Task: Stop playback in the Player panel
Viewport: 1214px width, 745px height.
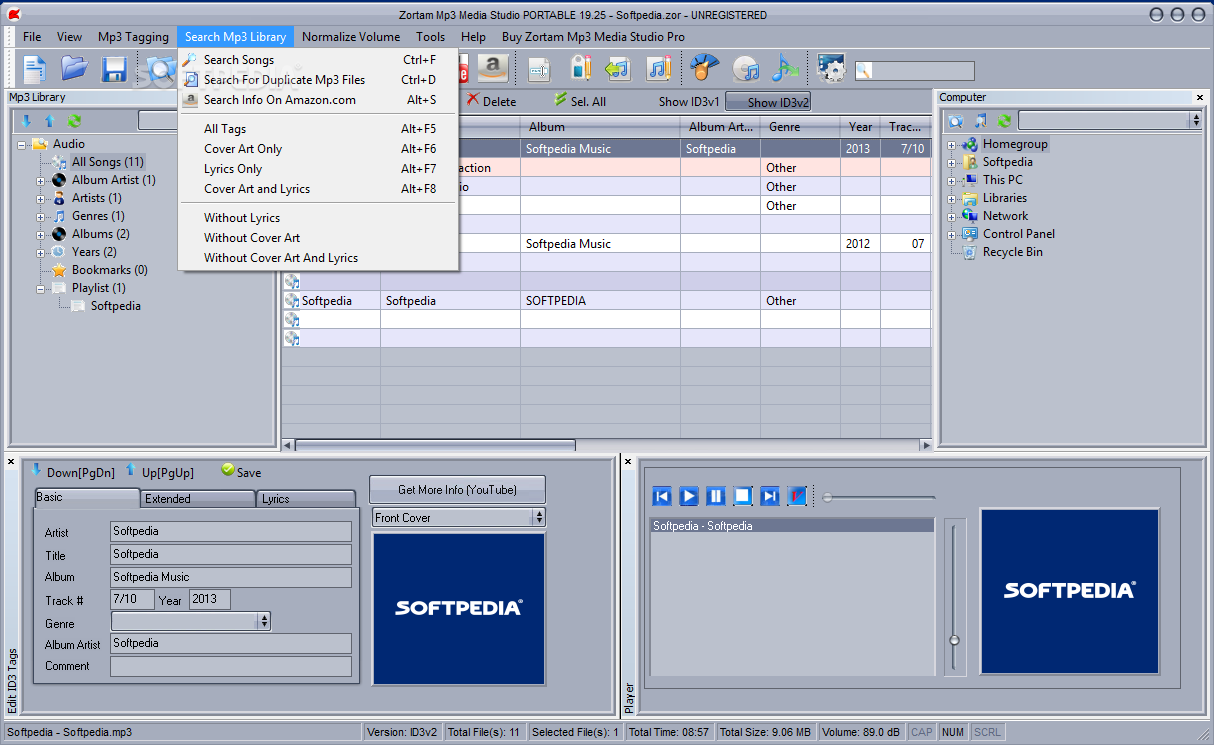Action: point(743,496)
